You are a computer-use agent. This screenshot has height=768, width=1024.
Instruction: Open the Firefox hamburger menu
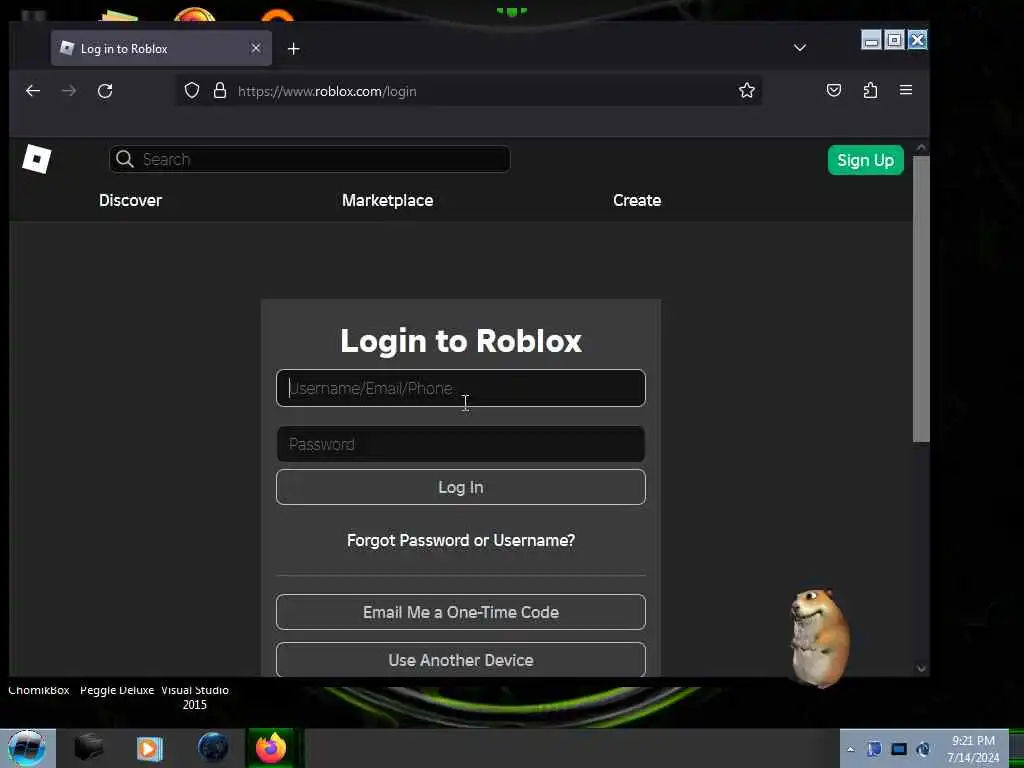click(906, 90)
